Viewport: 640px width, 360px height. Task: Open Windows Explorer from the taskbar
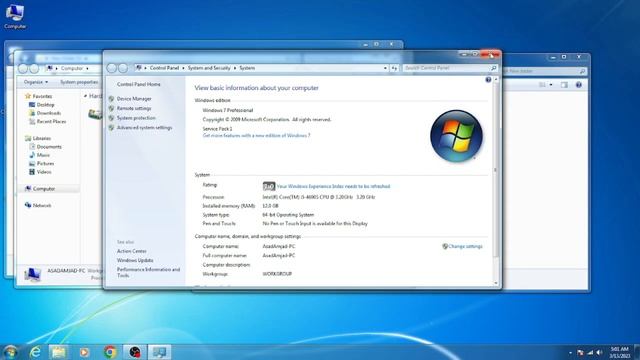58,352
